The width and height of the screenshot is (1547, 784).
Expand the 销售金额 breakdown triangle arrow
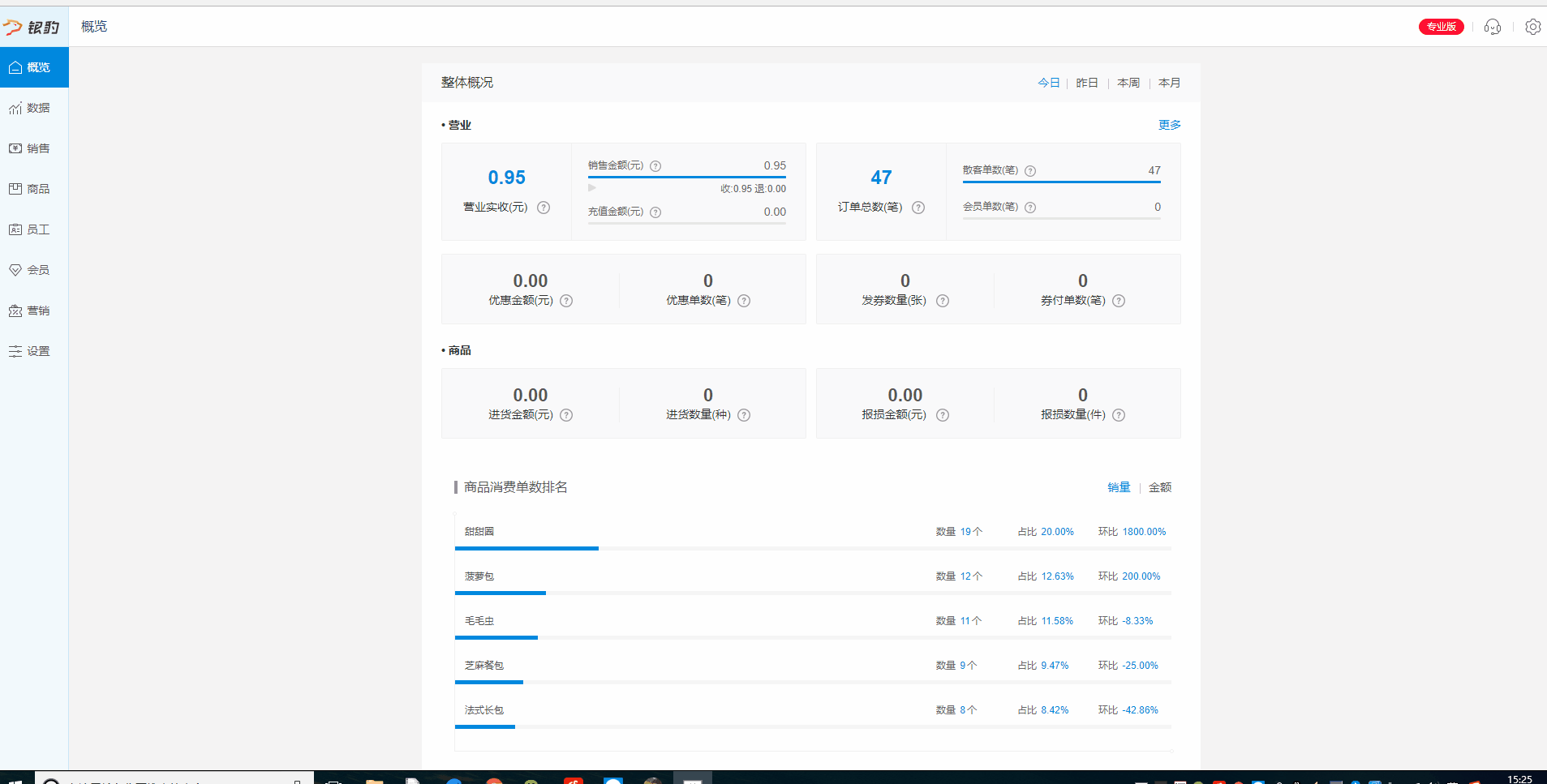point(592,188)
